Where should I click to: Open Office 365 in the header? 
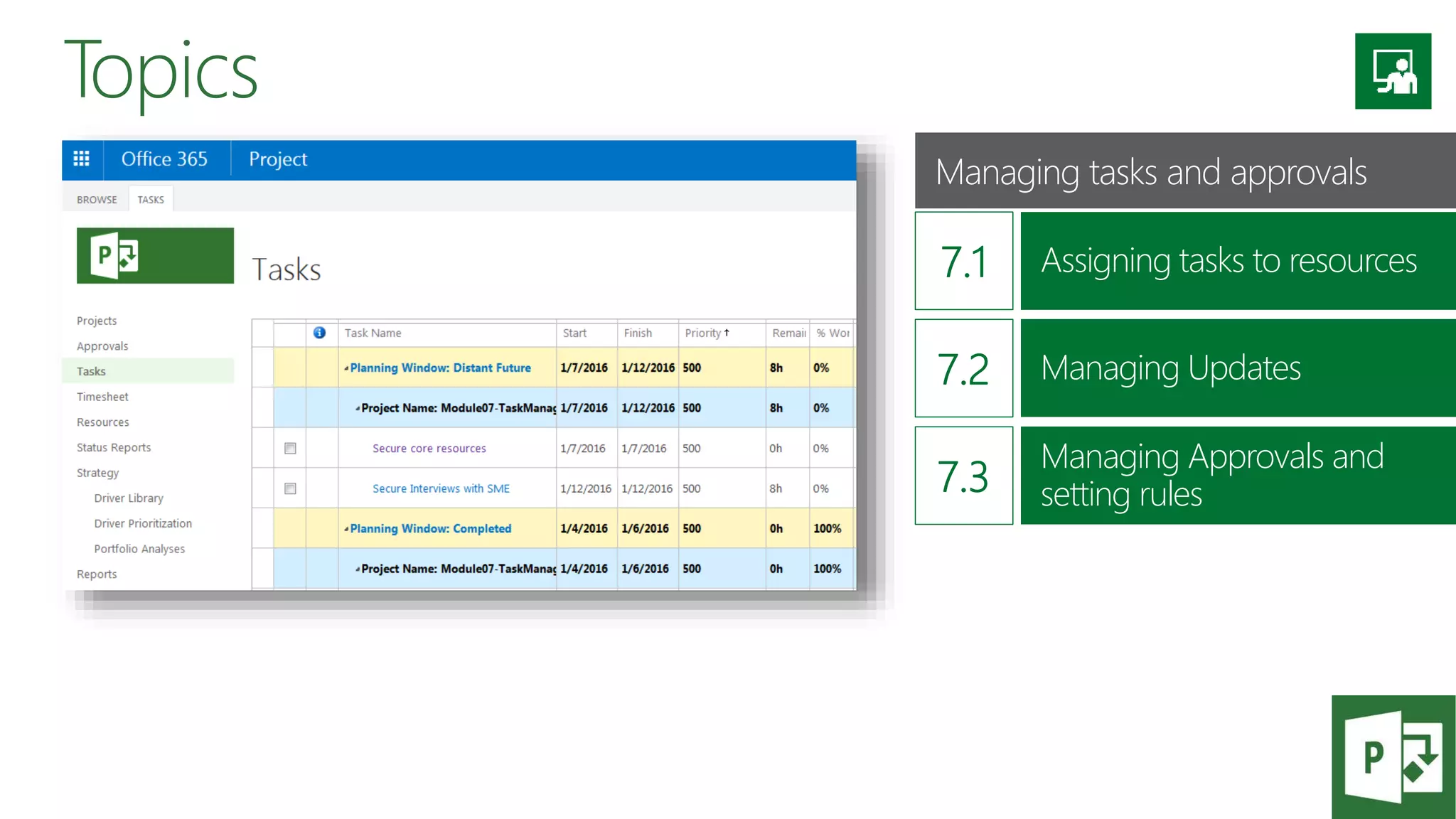tap(164, 159)
